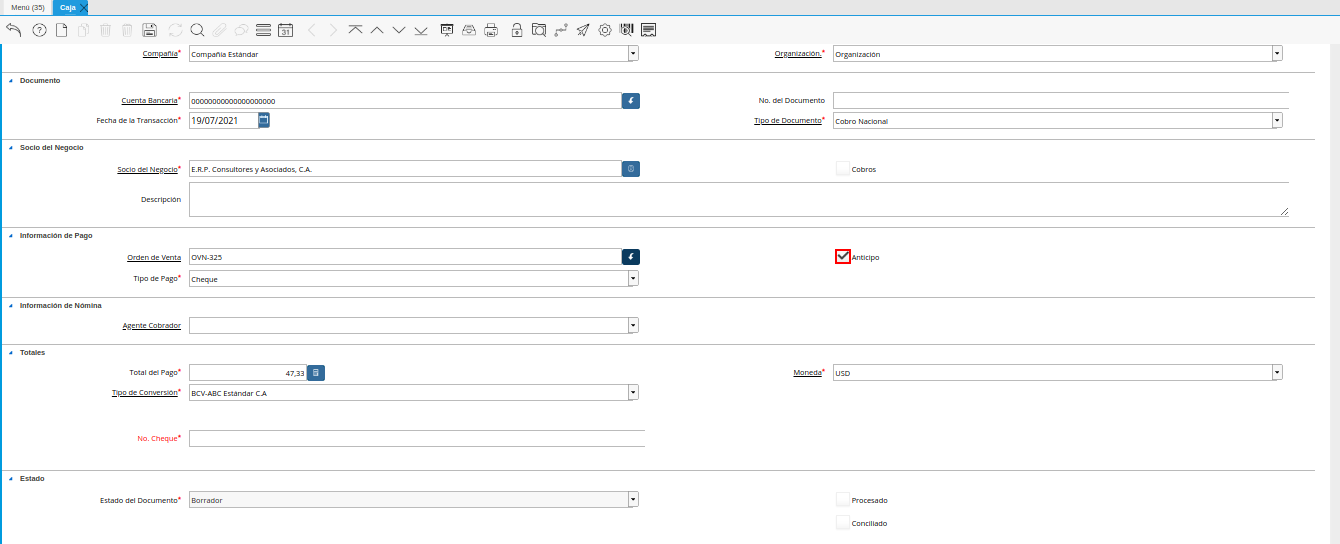
Task: Move to next record down arrow
Action: 399,30
